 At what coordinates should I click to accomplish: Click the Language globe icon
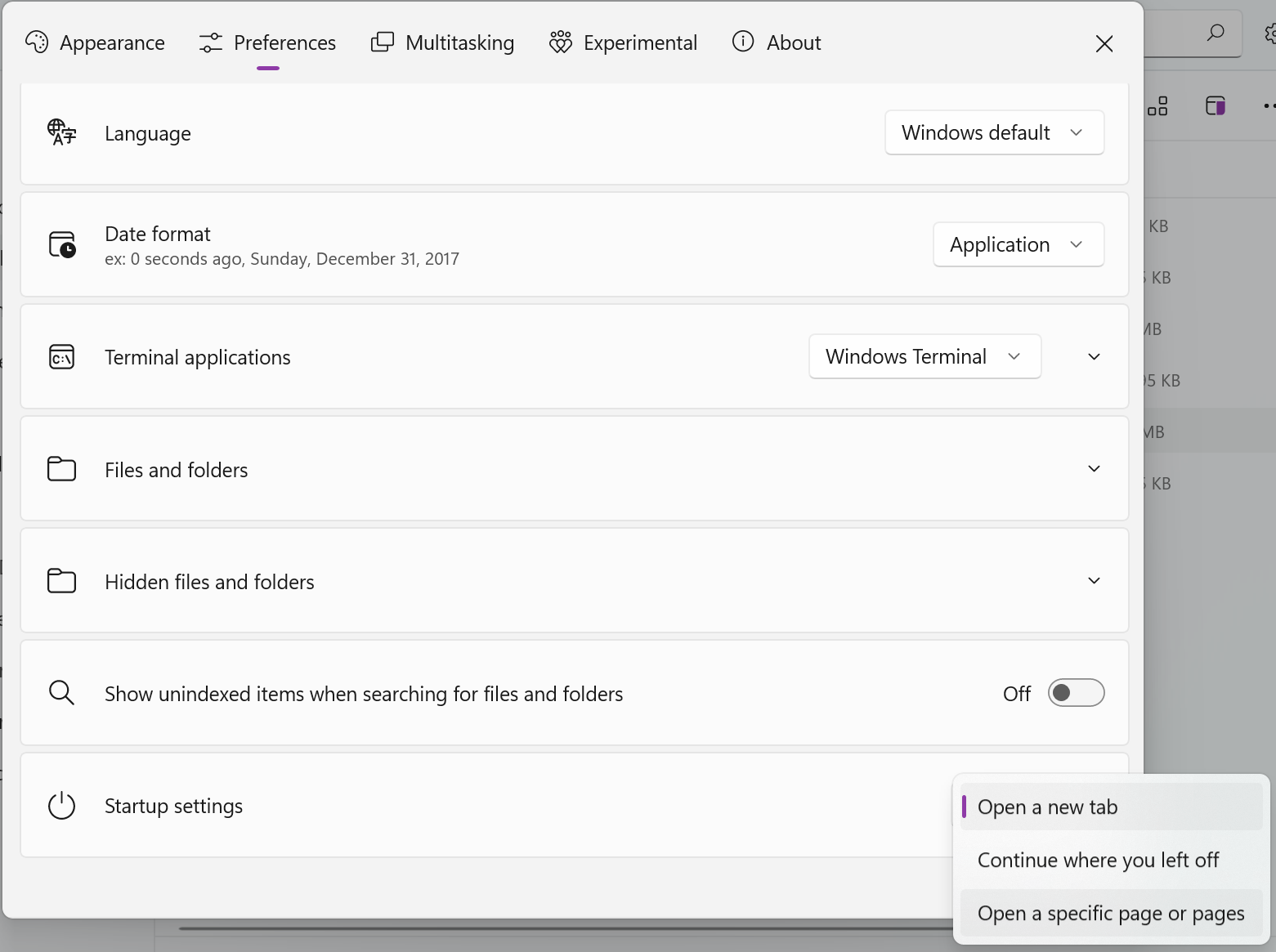tap(61, 132)
